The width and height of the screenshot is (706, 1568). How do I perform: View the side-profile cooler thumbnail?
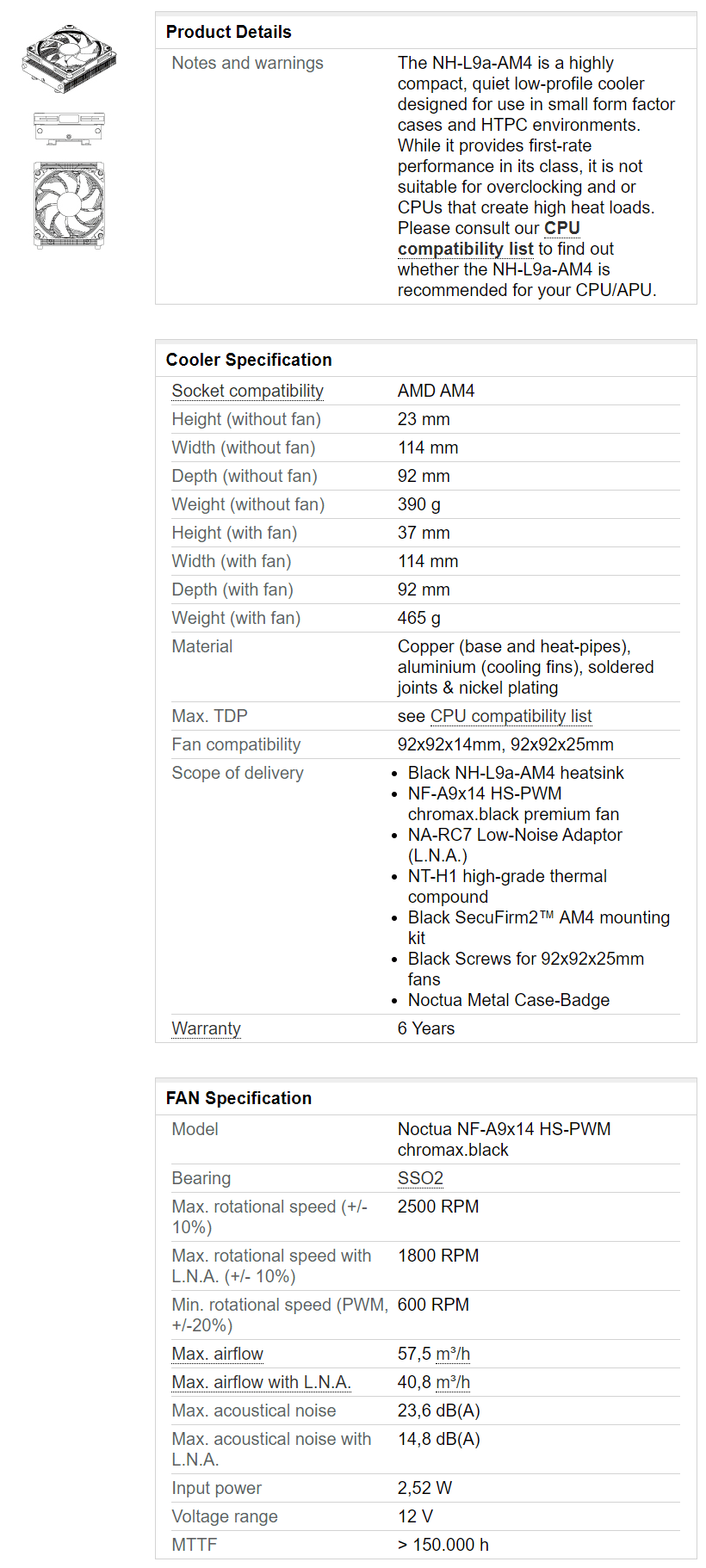[69, 127]
